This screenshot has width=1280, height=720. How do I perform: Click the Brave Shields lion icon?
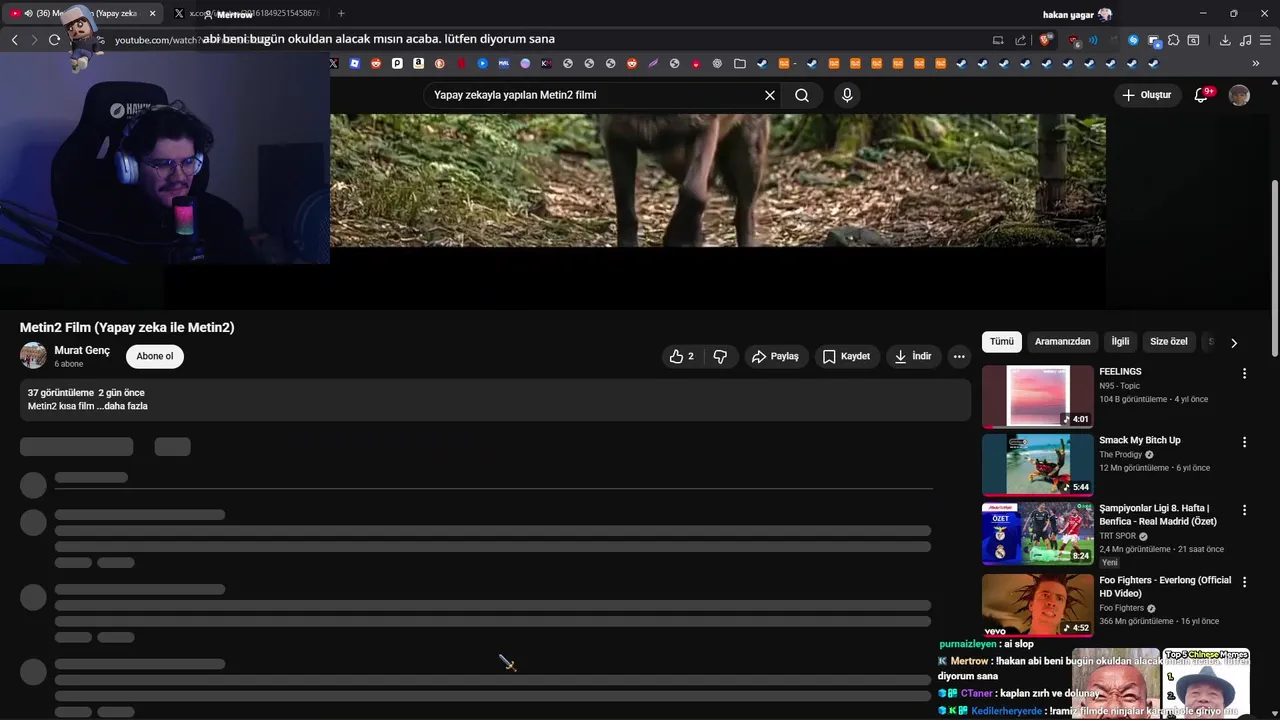[1045, 40]
